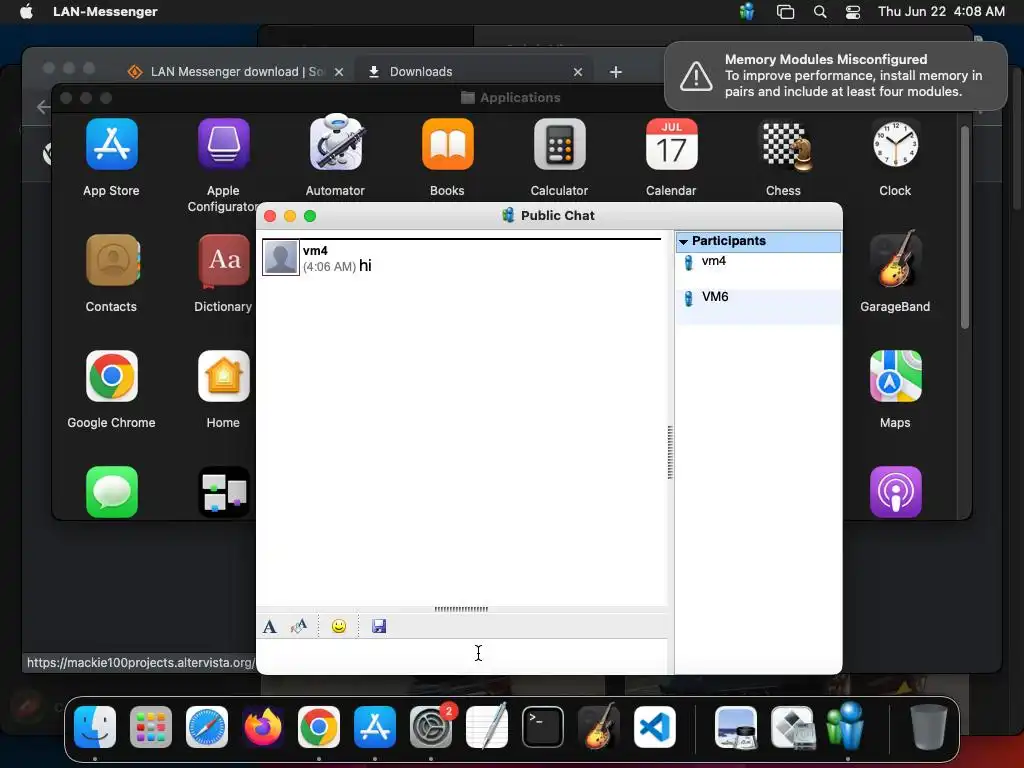Open a new browser tab
The image size is (1024, 768).
click(616, 72)
